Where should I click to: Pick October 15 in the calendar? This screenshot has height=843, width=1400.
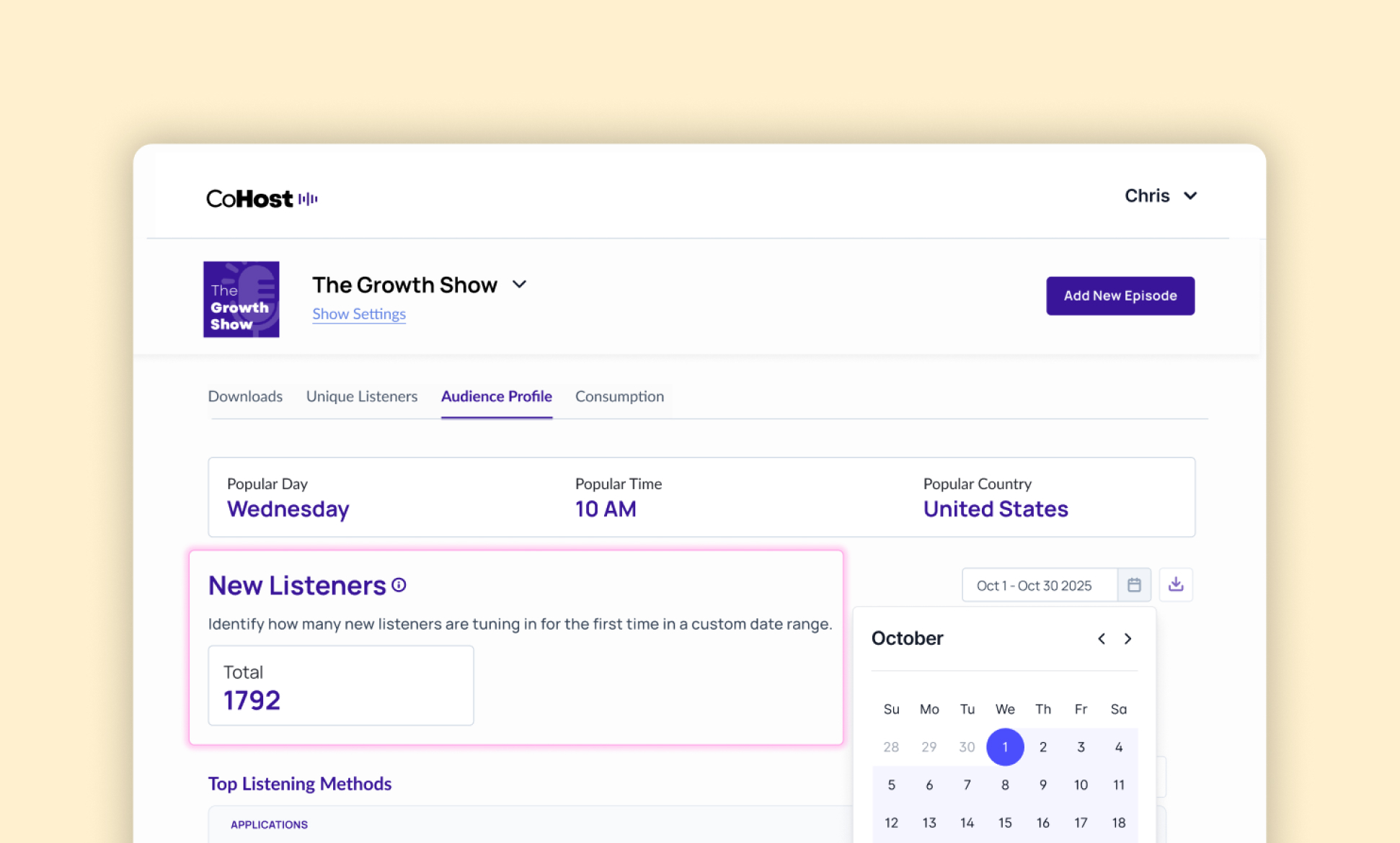1005,823
